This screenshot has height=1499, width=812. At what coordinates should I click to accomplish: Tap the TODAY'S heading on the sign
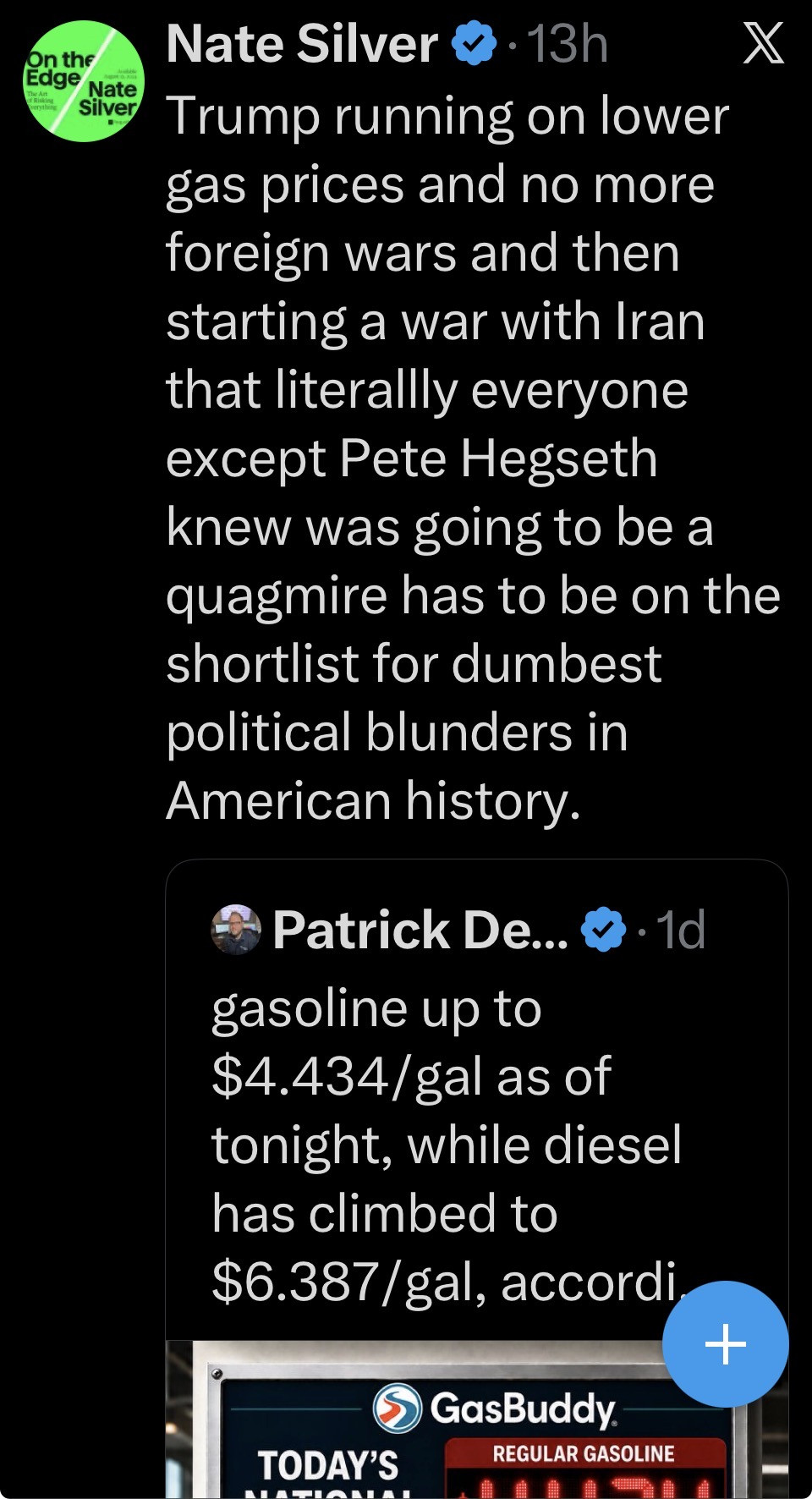coord(327,1464)
